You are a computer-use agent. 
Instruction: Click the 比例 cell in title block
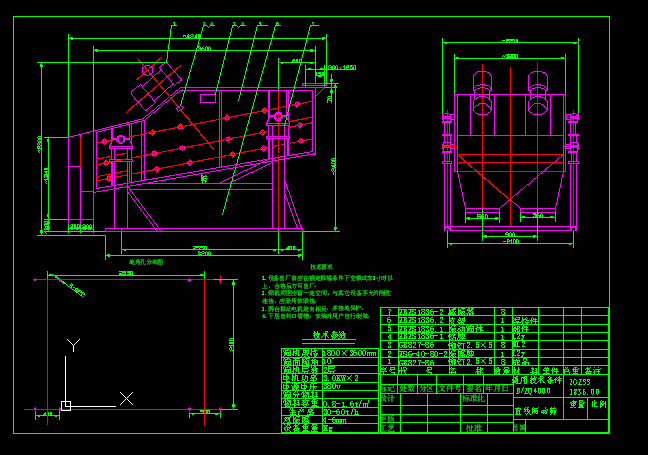click(599, 404)
